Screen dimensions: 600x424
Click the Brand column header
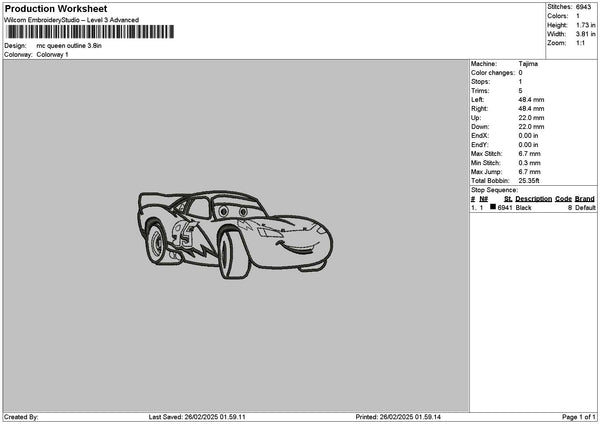[585, 199]
